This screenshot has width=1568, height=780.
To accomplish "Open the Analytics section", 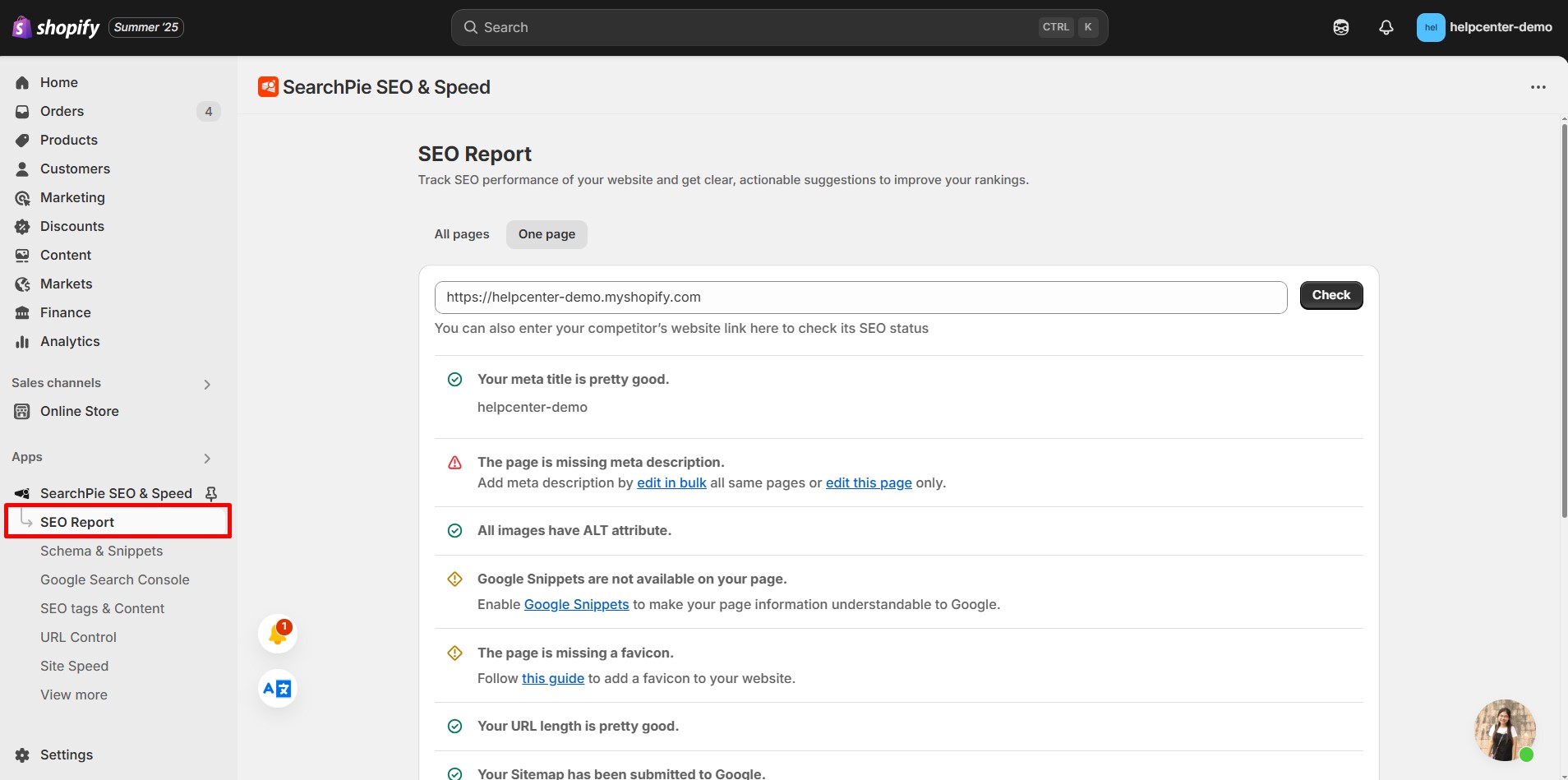I will click(71, 341).
